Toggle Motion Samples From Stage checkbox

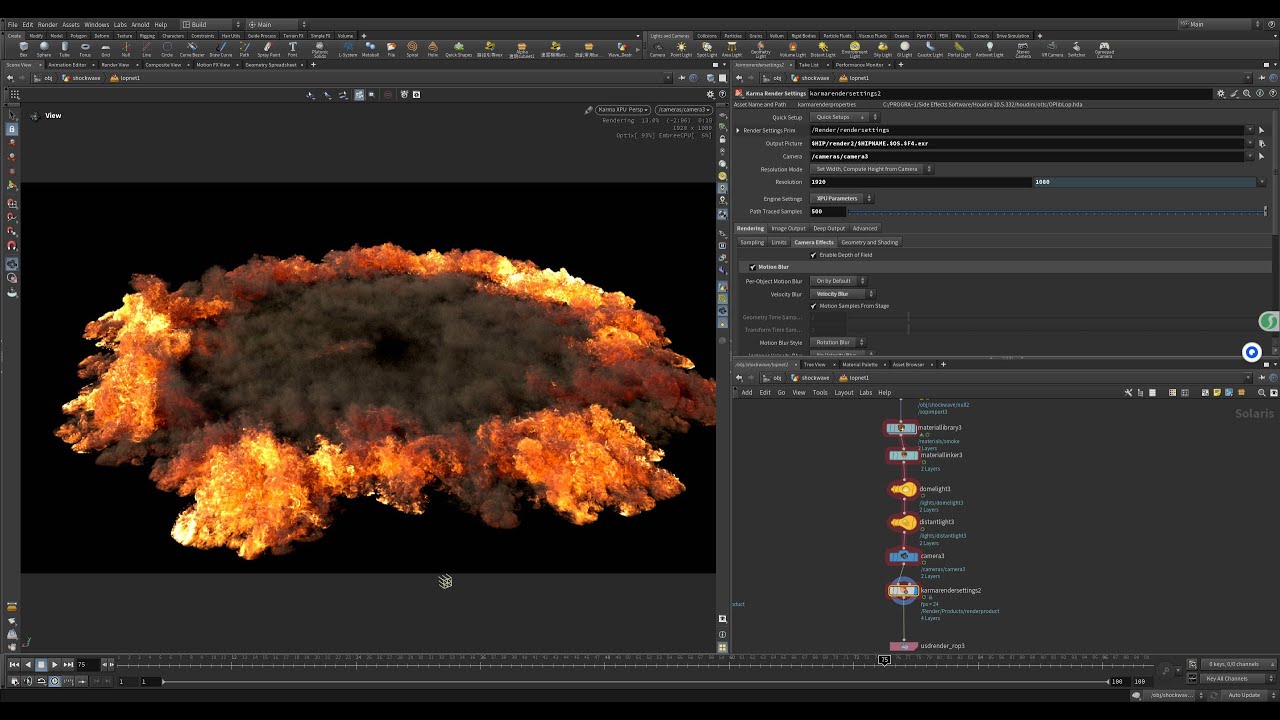click(813, 306)
